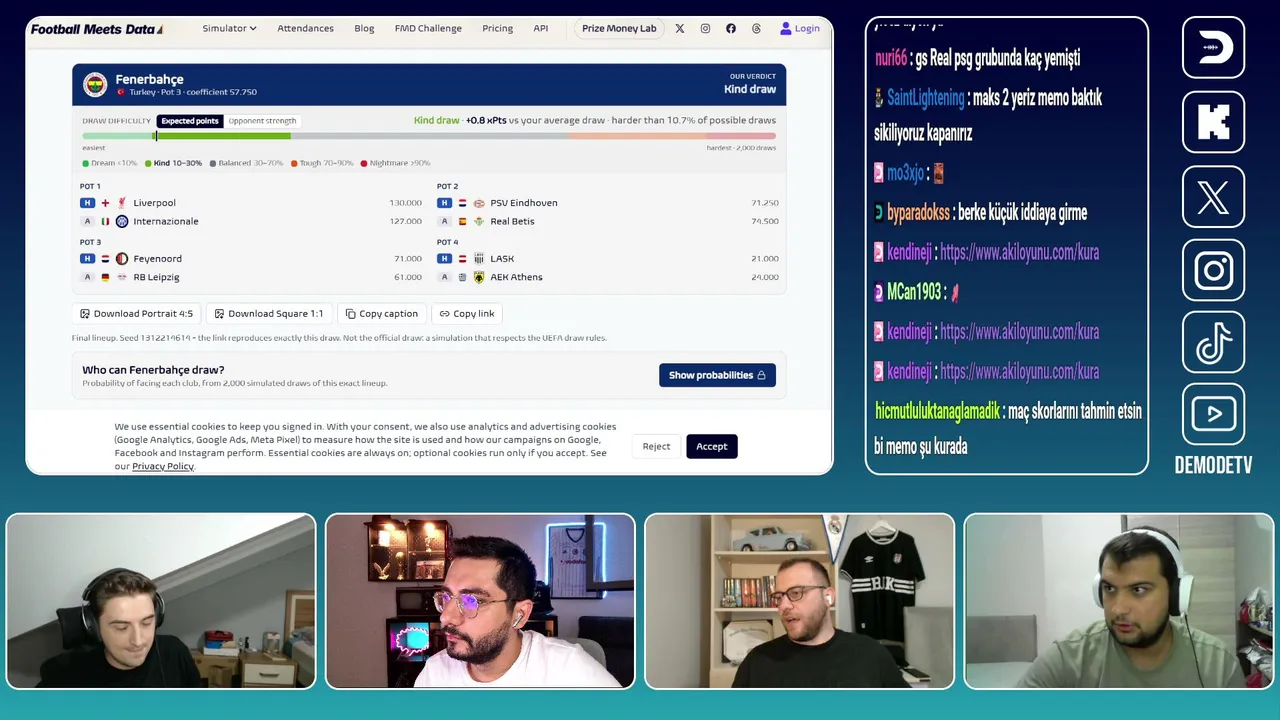Click the Football Meets Data site logo

tap(97, 29)
